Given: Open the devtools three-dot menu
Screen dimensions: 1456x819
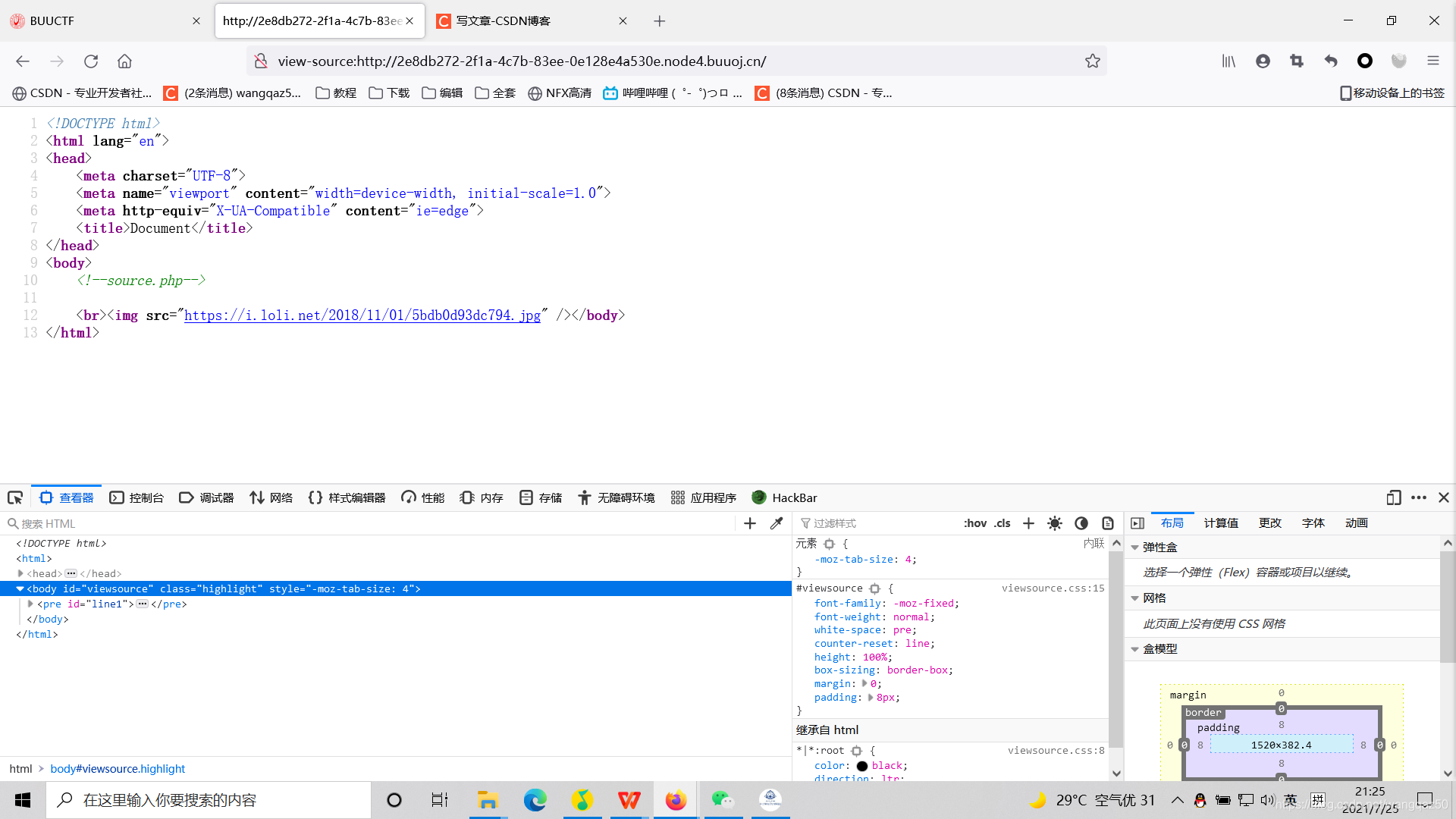Looking at the screenshot, I should pyautogui.click(x=1420, y=498).
